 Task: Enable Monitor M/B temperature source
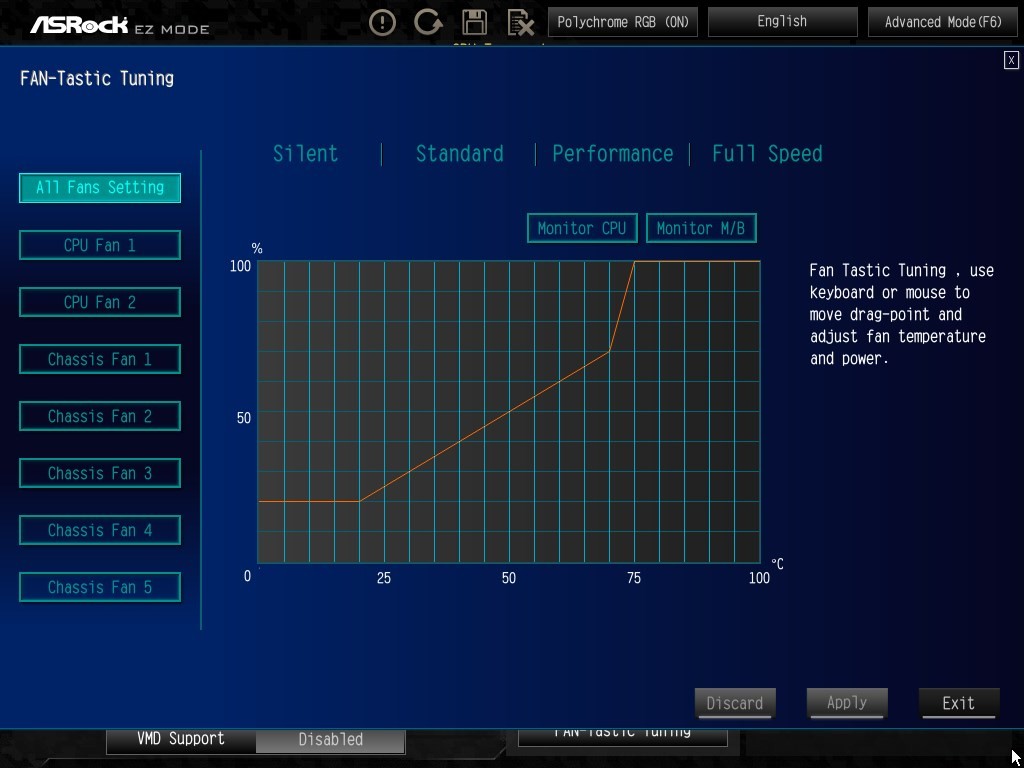tap(701, 228)
